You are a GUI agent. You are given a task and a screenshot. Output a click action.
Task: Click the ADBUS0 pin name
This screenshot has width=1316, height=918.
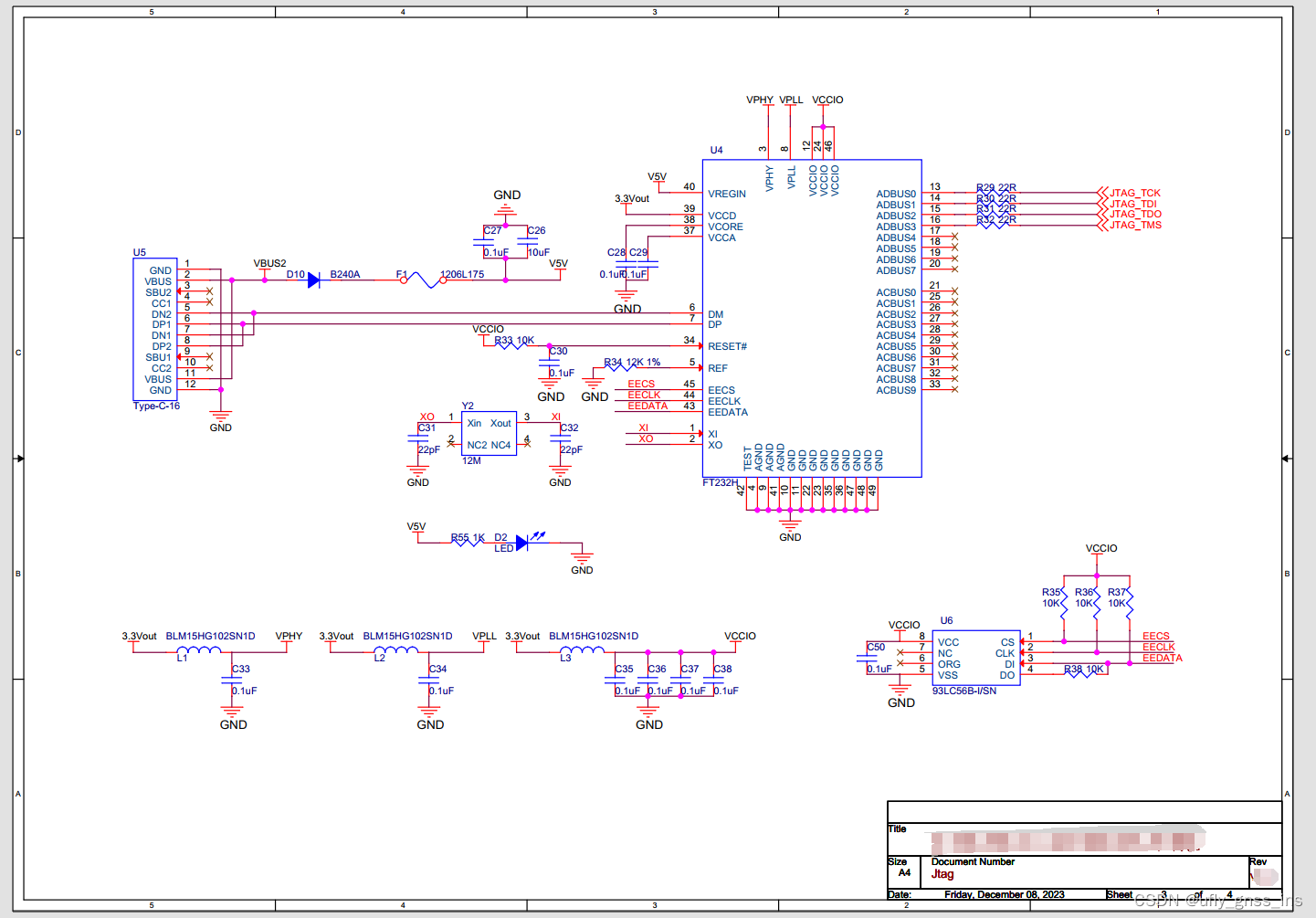pos(896,194)
